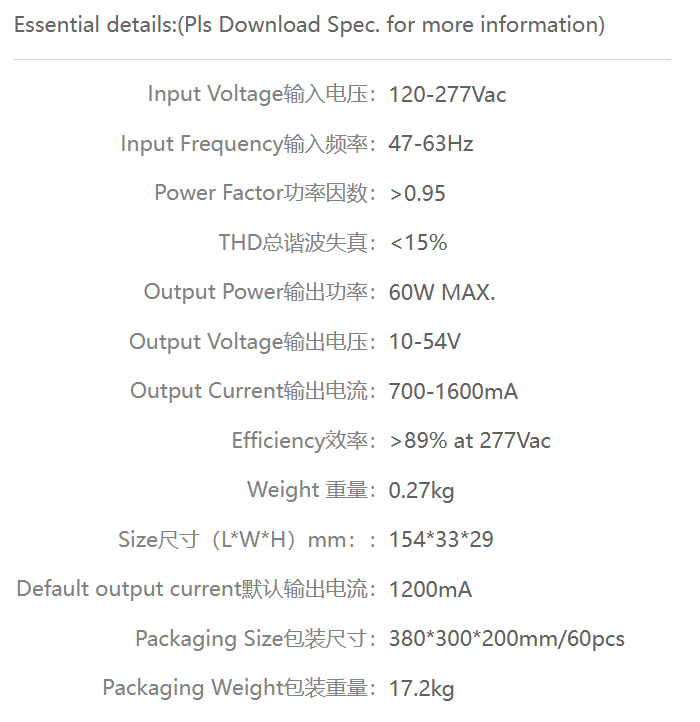The height and width of the screenshot is (722, 700).
Task: Click the 10-54V output voltage value
Action: 425,342
